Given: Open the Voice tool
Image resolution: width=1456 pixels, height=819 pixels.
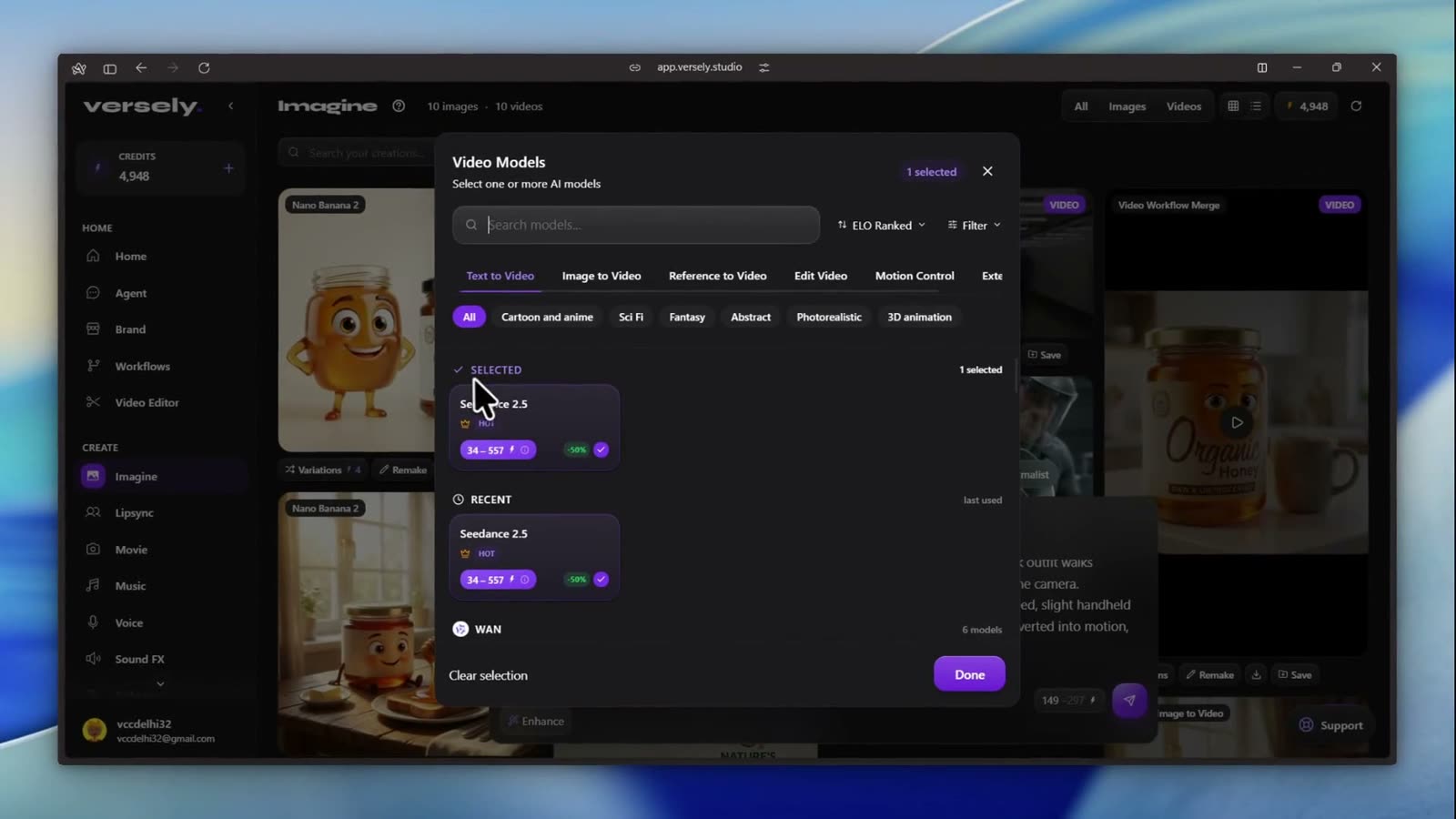Looking at the screenshot, I should click(x=128, y=622).
